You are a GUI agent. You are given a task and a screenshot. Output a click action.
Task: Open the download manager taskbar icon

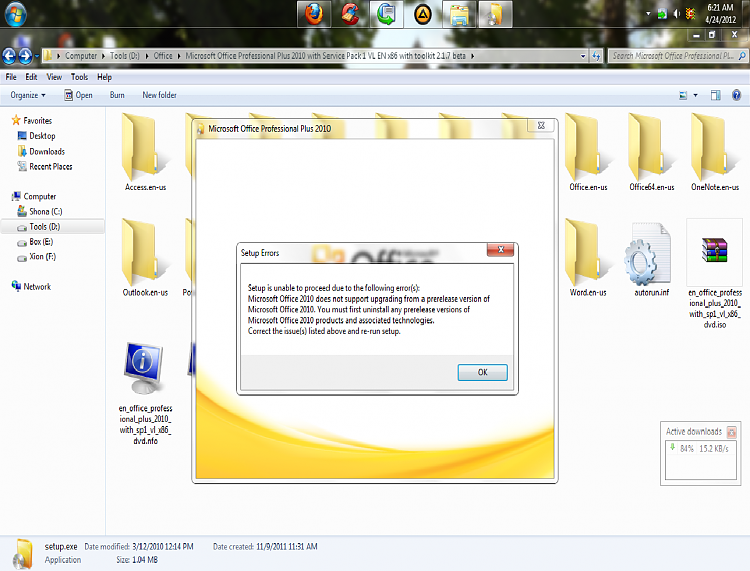tap(386, 14)
